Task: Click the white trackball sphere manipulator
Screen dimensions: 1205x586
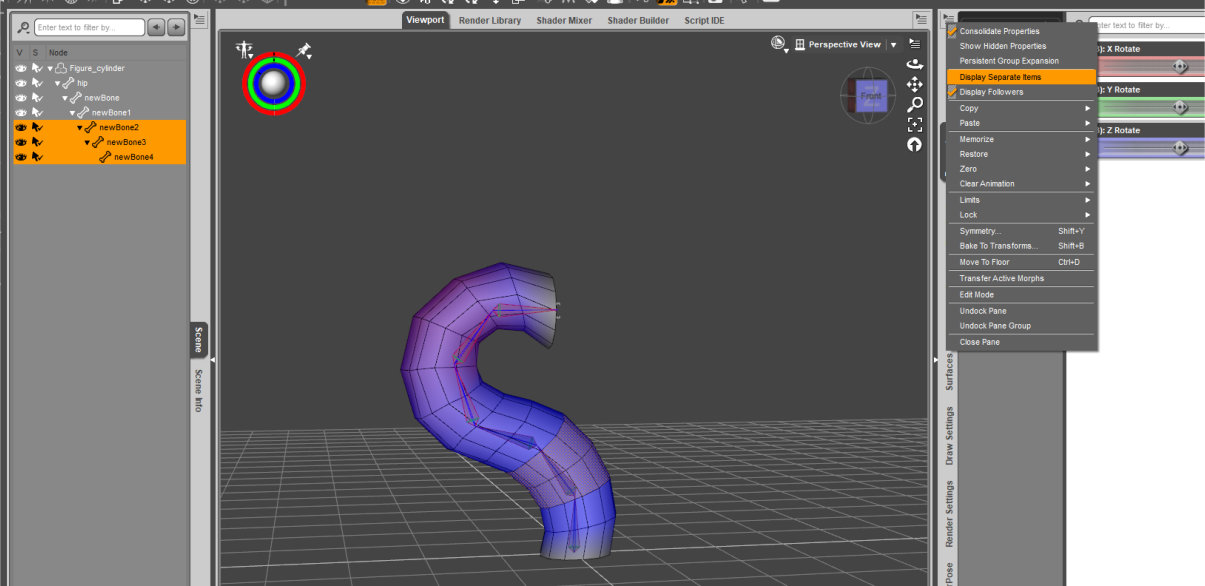Action: pyautogui.click(x=274, y=84)
